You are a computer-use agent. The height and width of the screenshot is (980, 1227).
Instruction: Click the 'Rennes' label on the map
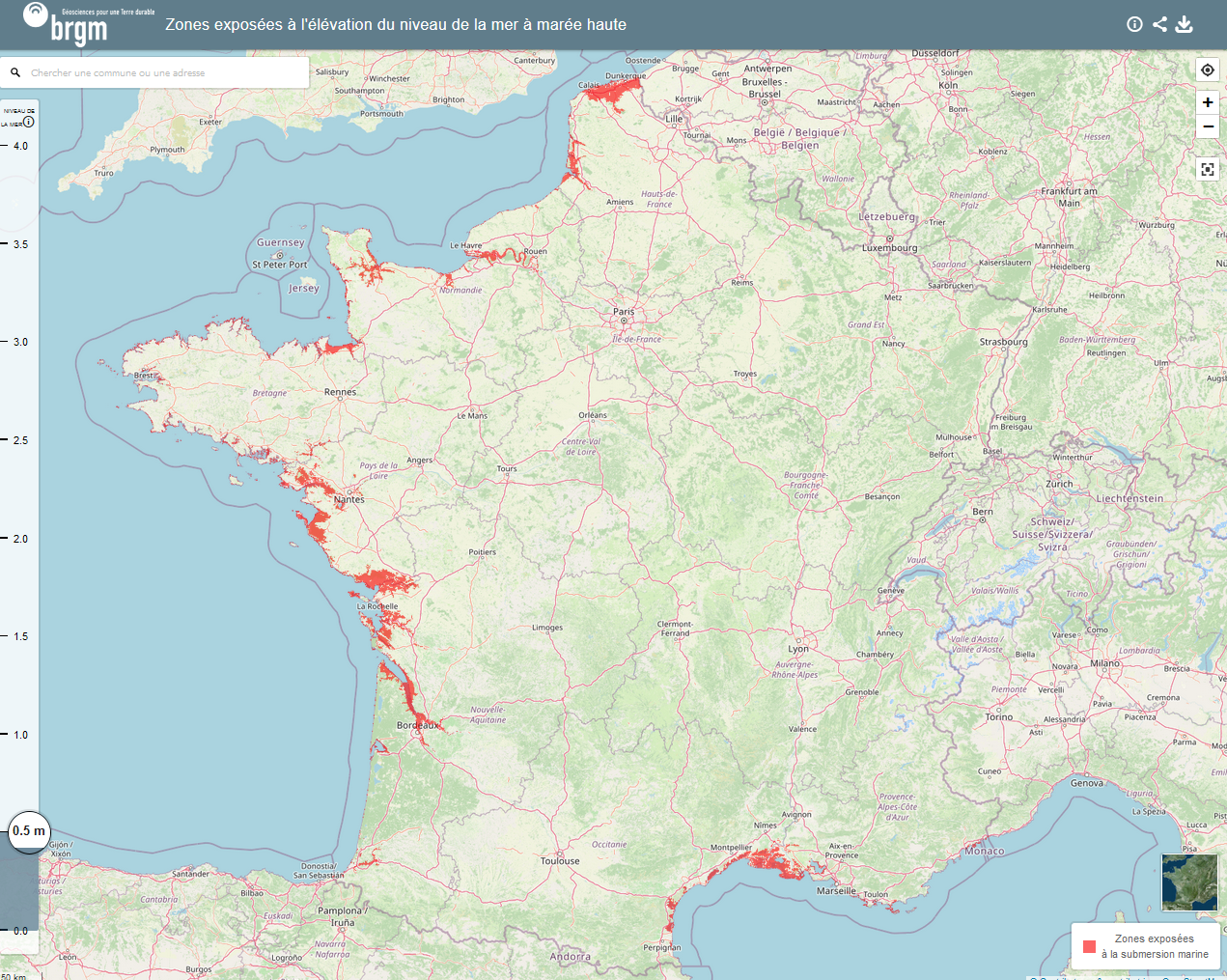(340, 392)
